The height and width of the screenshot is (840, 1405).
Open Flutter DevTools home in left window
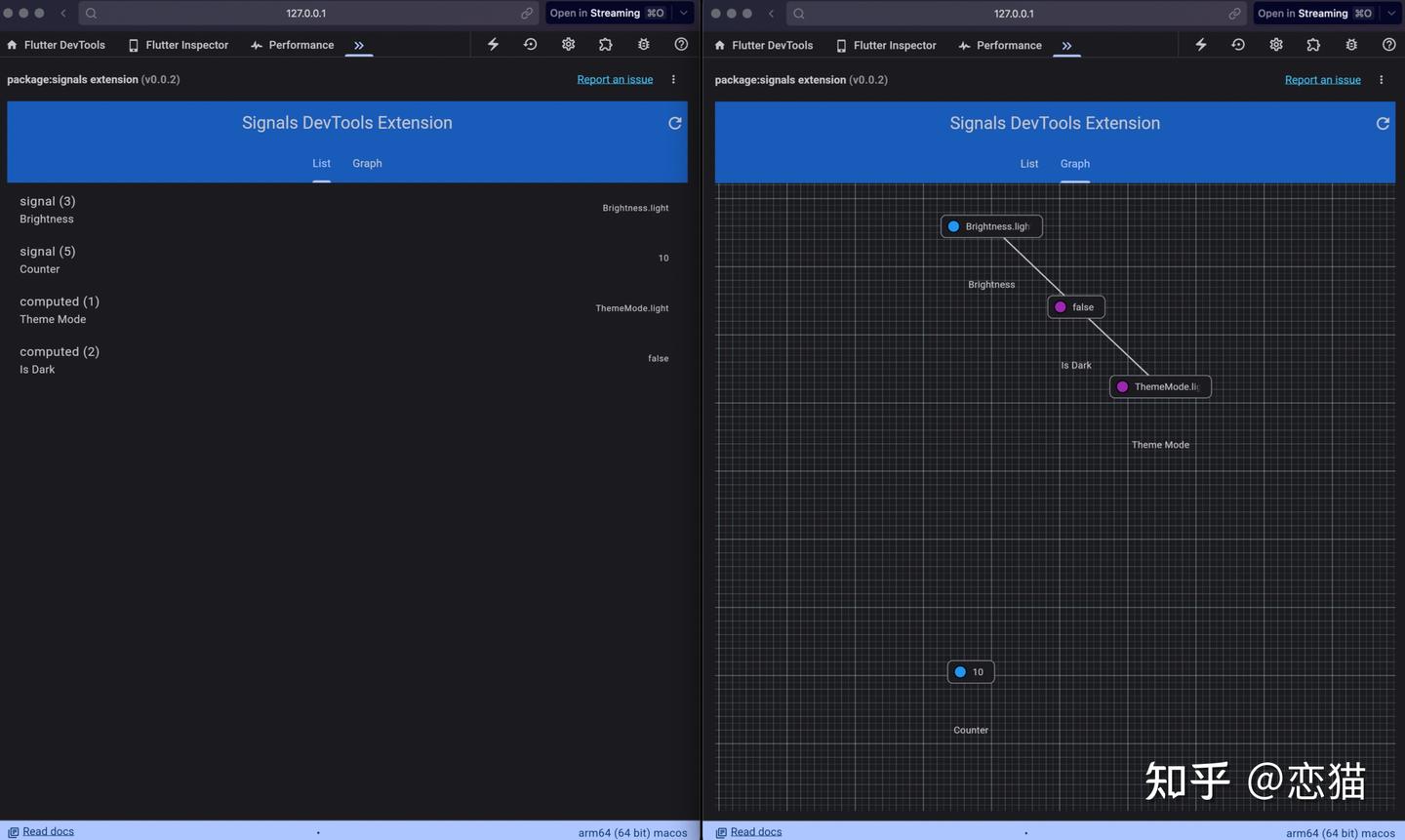point(56,45)
